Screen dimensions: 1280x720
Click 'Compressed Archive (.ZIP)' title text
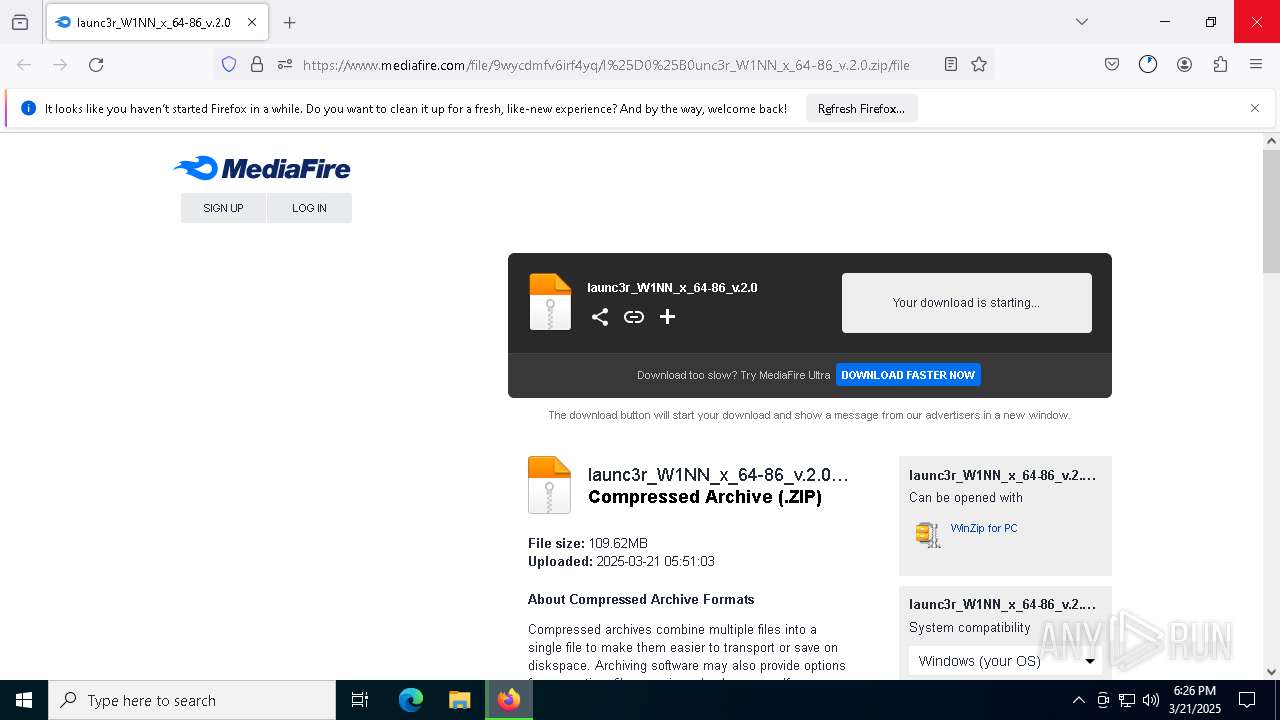(x=705, y=497)
